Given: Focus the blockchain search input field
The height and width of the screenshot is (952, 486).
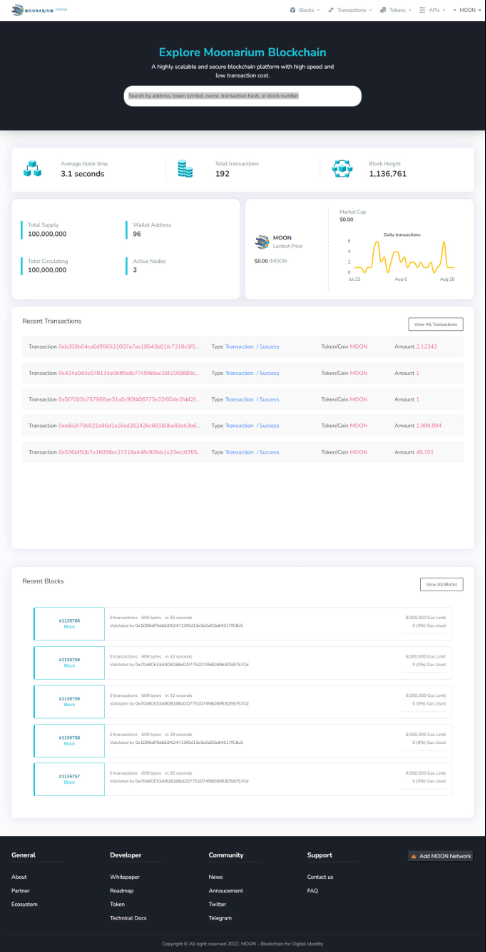Looking at the screenshot, I should [242, 96].
